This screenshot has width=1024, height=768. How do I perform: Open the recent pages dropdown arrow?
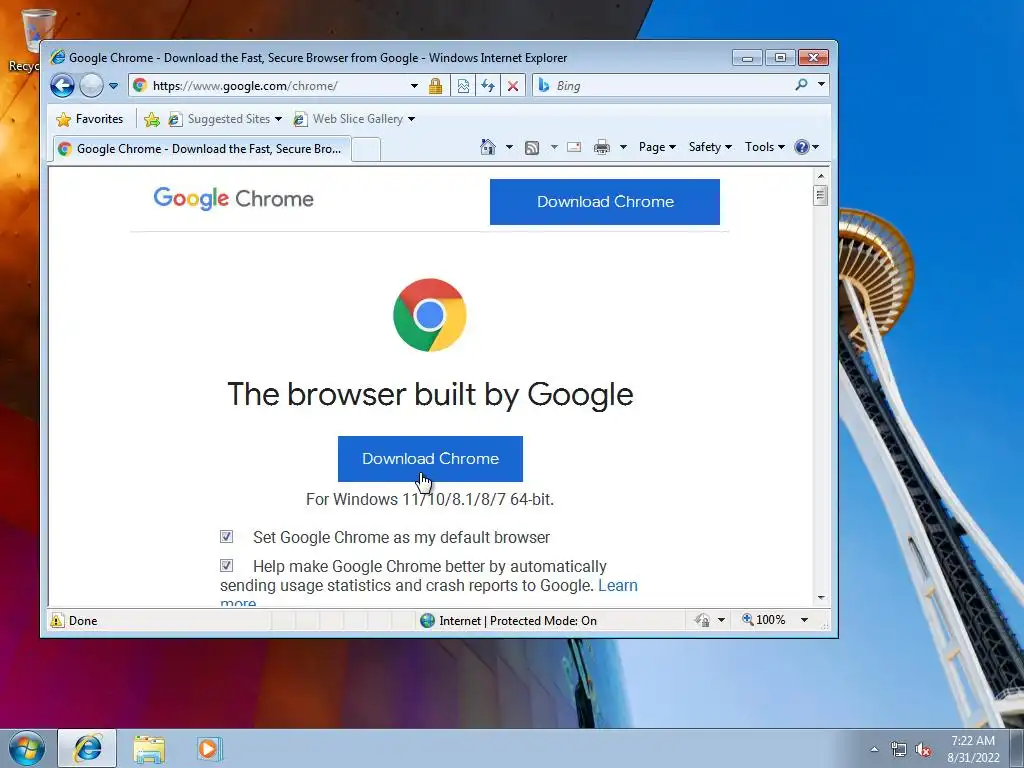tap(113, 86)
